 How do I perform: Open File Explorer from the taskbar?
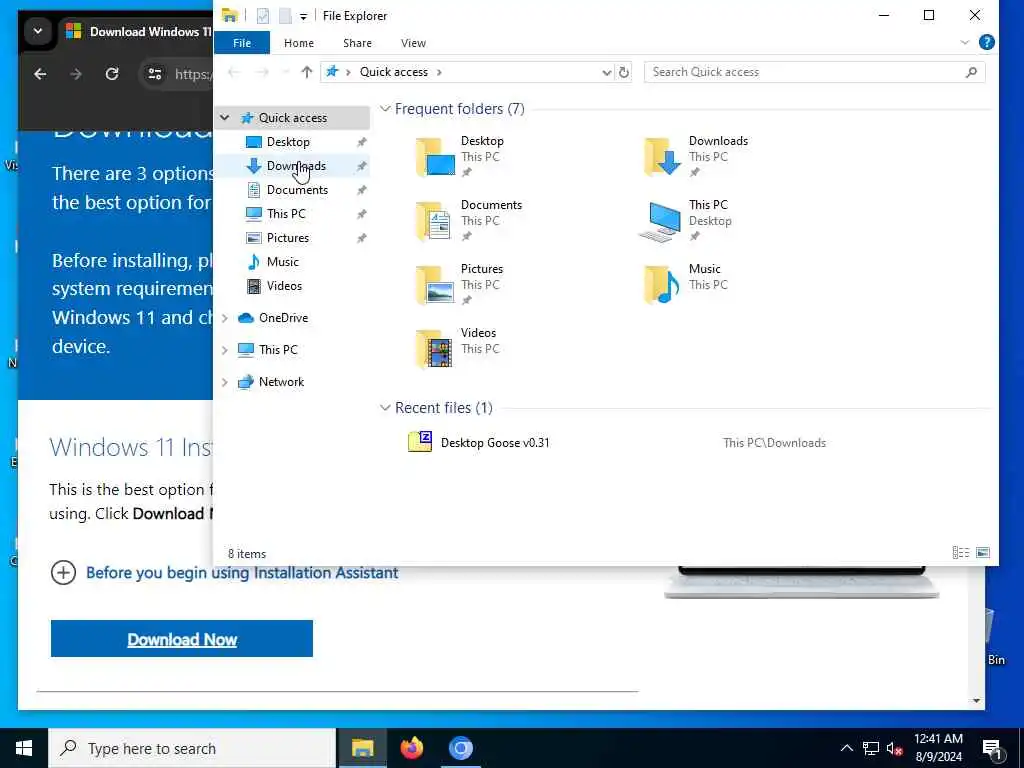click(362, 748)
